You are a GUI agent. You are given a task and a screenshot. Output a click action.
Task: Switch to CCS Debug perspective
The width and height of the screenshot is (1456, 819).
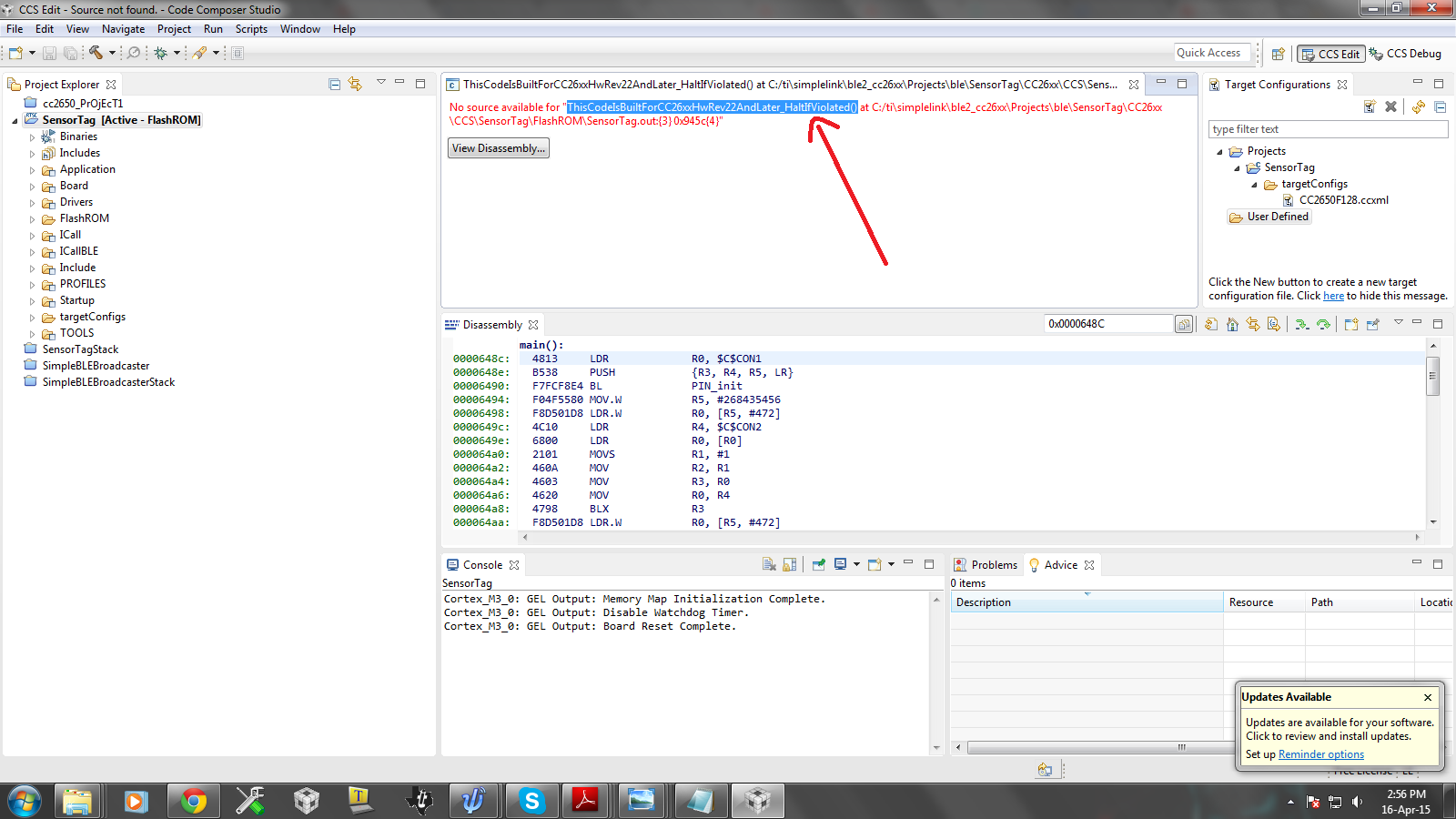pos(1405,54)
